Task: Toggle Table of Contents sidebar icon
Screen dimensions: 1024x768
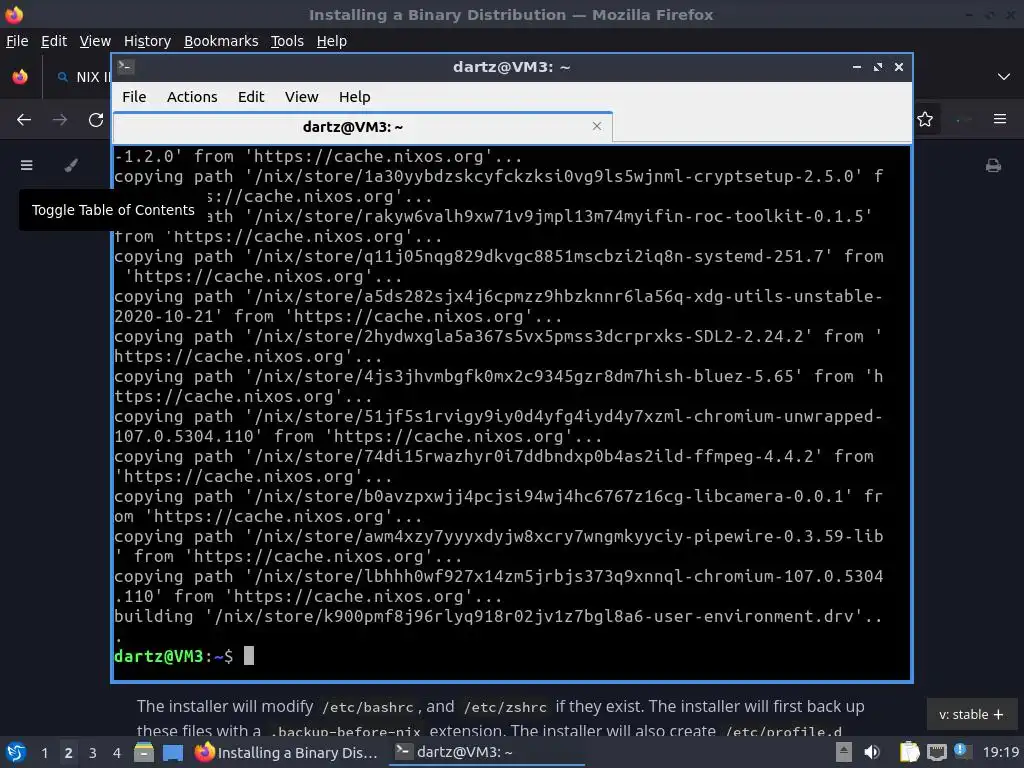Action: tap(27, 165)
